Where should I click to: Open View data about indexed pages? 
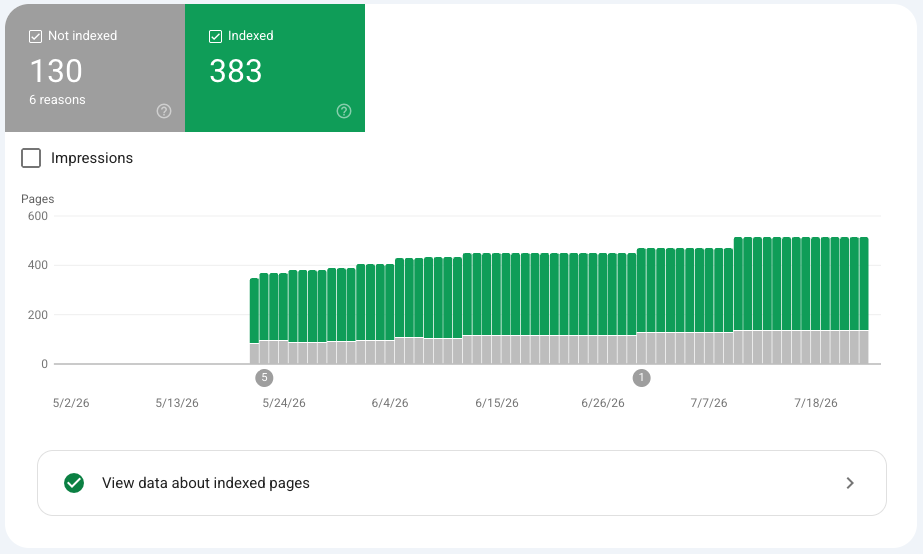[462, 483]
